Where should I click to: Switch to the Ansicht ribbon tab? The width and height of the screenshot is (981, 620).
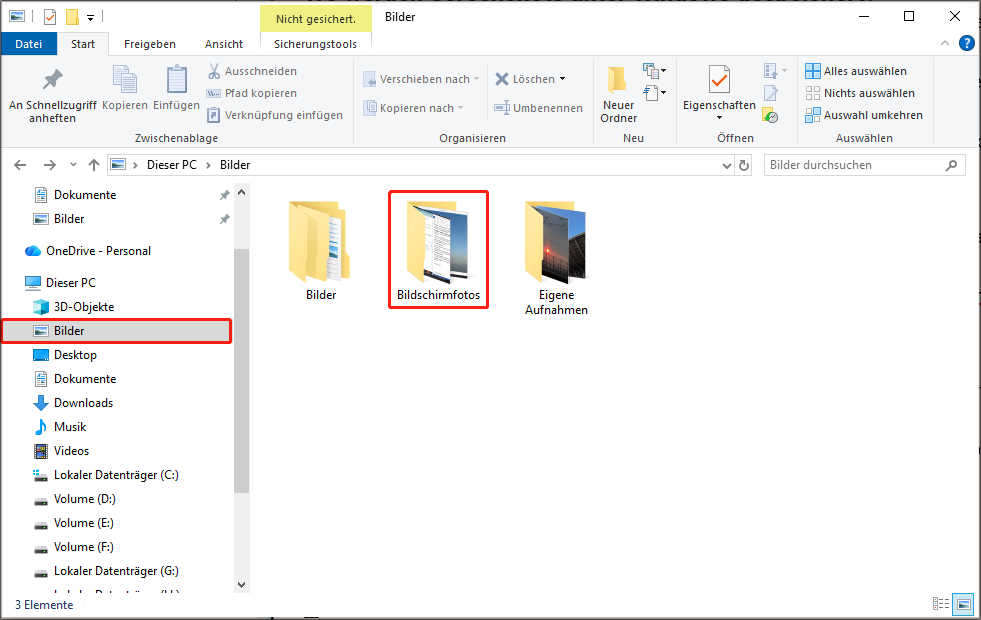point(223,44)
